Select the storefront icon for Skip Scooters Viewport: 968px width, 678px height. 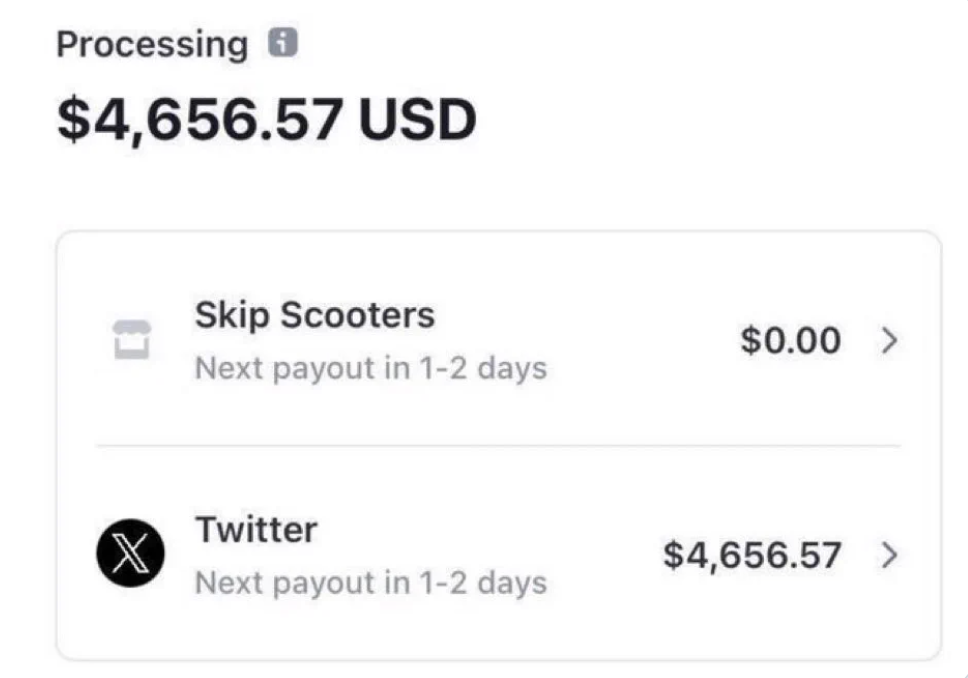point(131,340)
